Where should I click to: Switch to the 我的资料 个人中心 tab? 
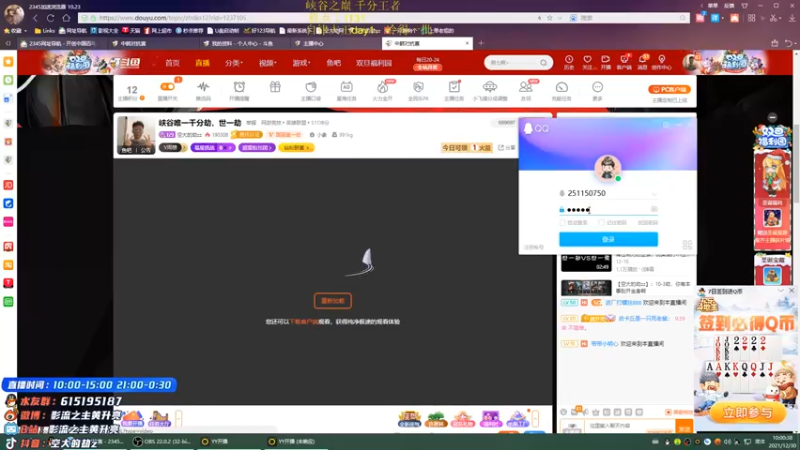tap(242, 43)
